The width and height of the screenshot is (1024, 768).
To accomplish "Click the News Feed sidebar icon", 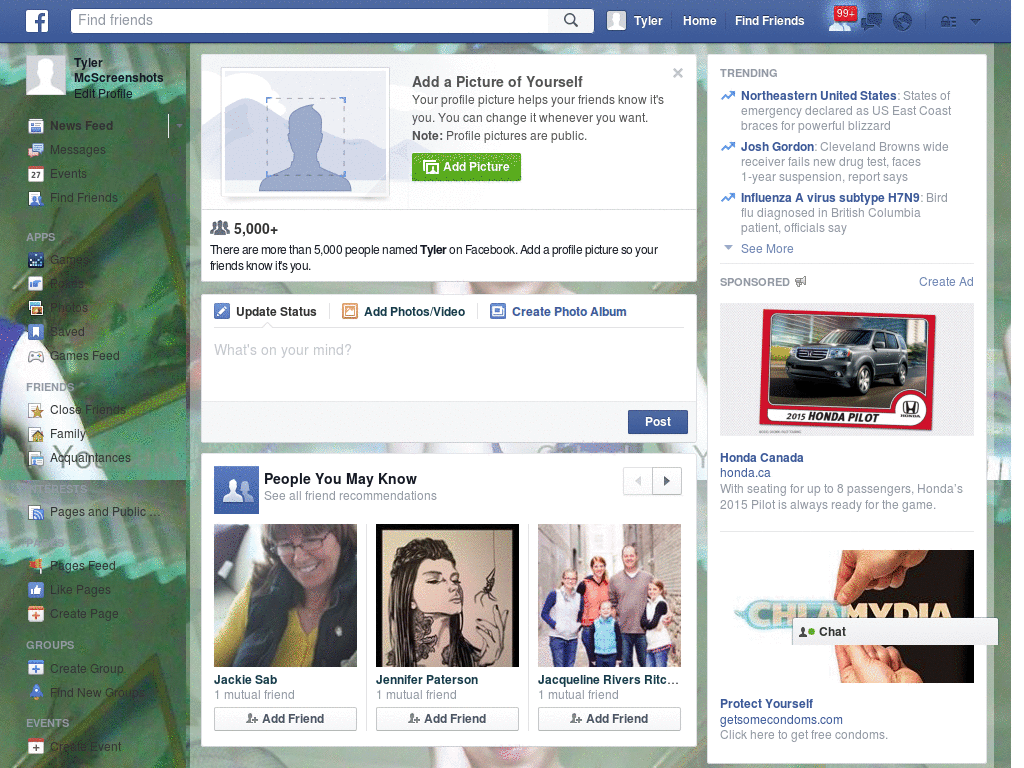I will tap(36, 126).
